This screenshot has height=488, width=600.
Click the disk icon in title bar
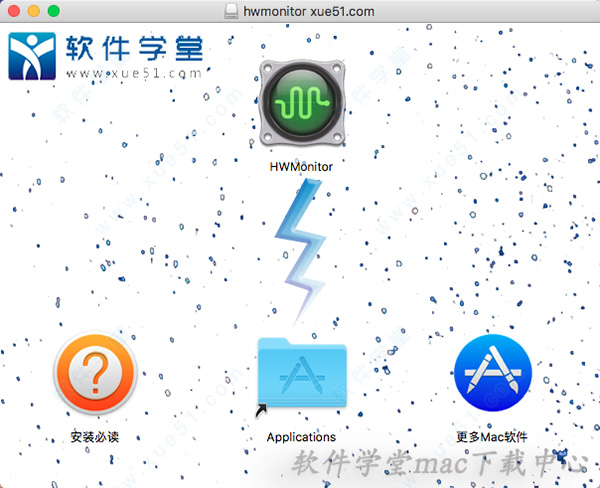point(232,11)
